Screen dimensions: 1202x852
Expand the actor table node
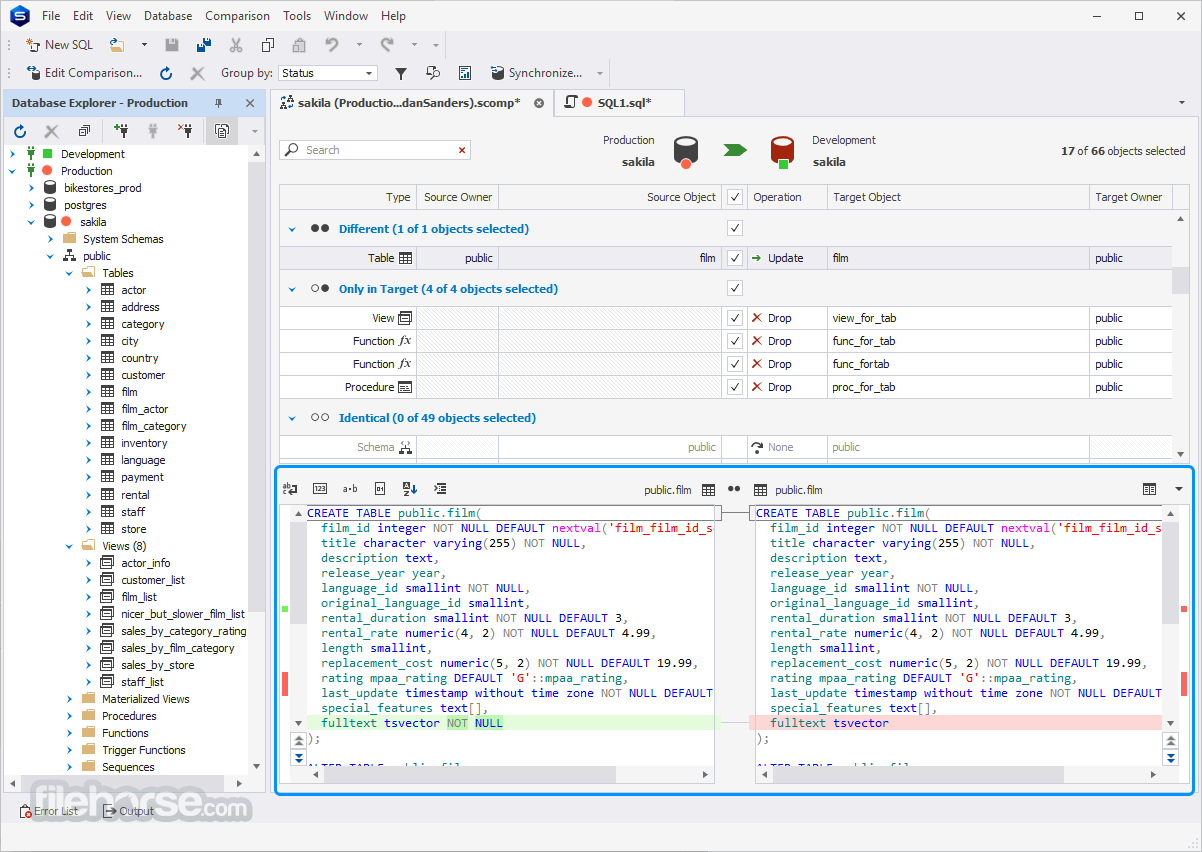click(x=88, y=290)
